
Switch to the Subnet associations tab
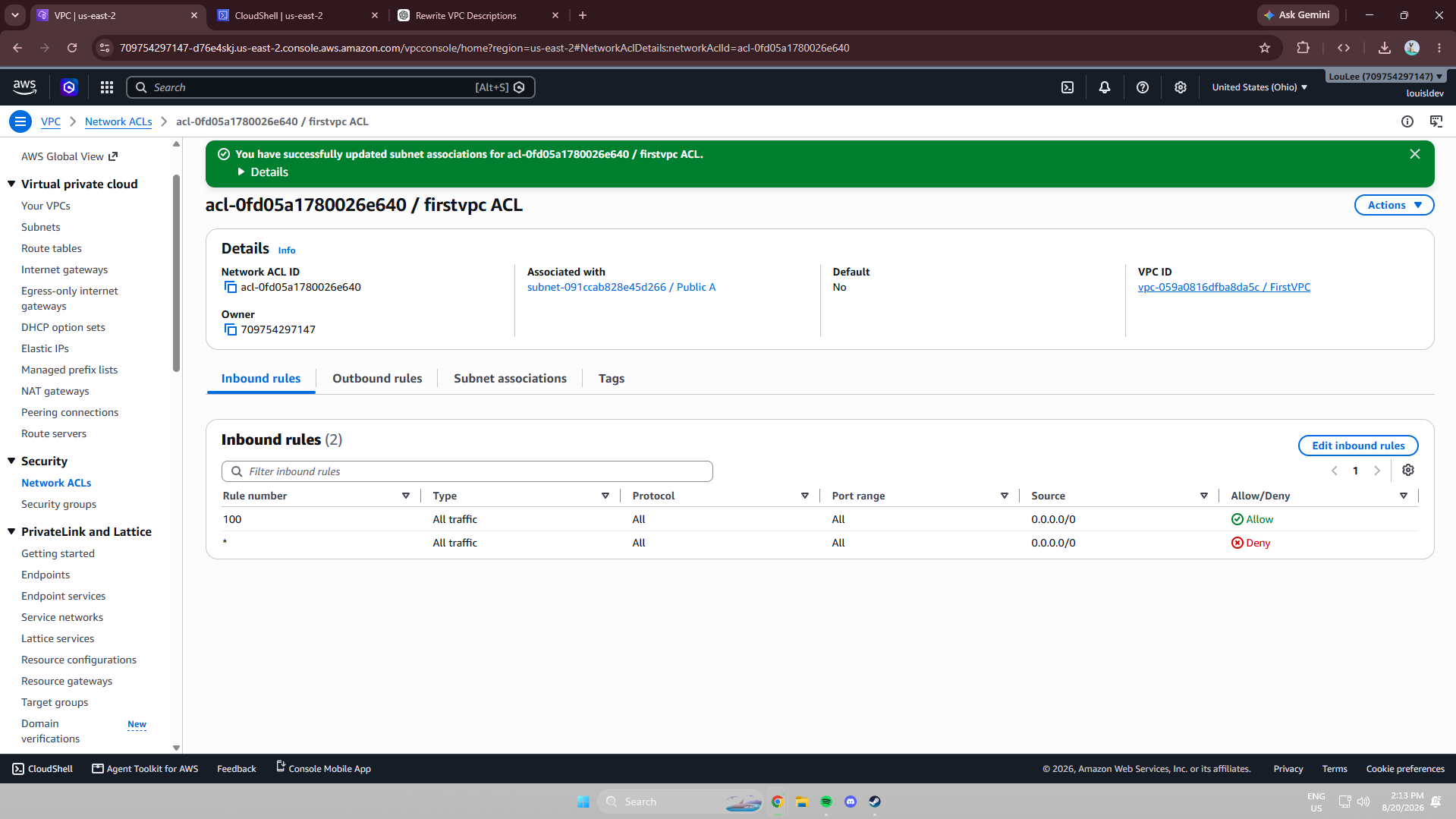point(510,378)
